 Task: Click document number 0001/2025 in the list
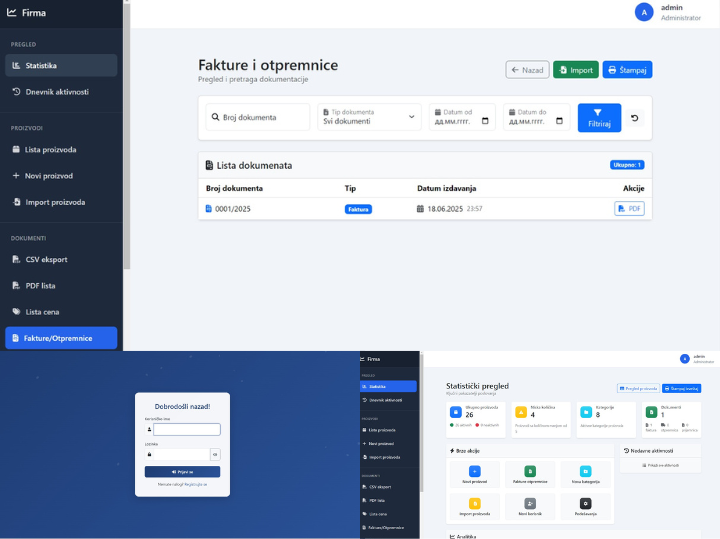pyautogui.click(x=233, y=209)
